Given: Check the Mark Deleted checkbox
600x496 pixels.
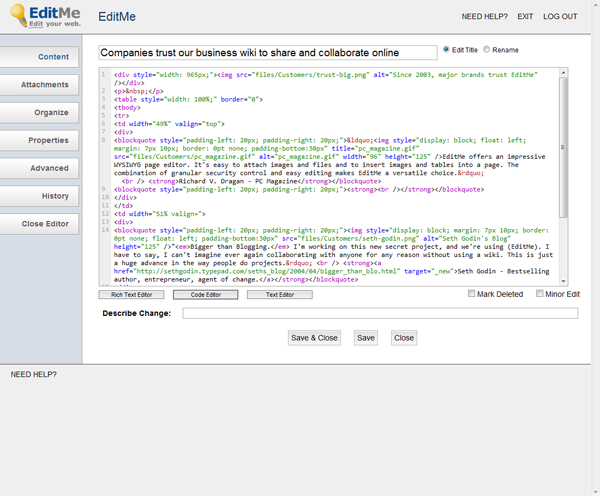Looking at the screenshot, I should [471, 294].
